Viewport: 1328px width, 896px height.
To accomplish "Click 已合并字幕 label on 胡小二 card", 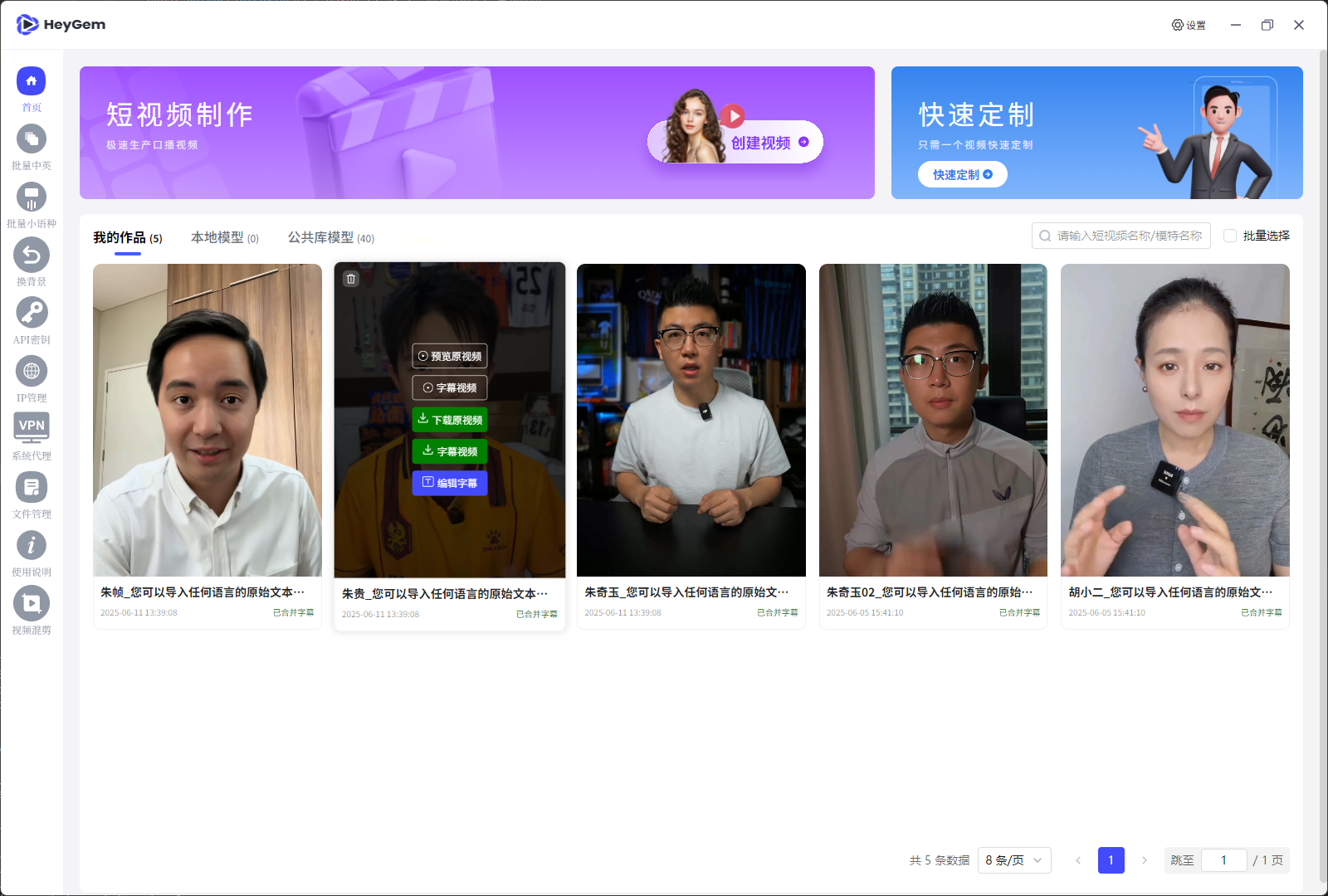I will pyautogui.click(x=1262, y=612).
